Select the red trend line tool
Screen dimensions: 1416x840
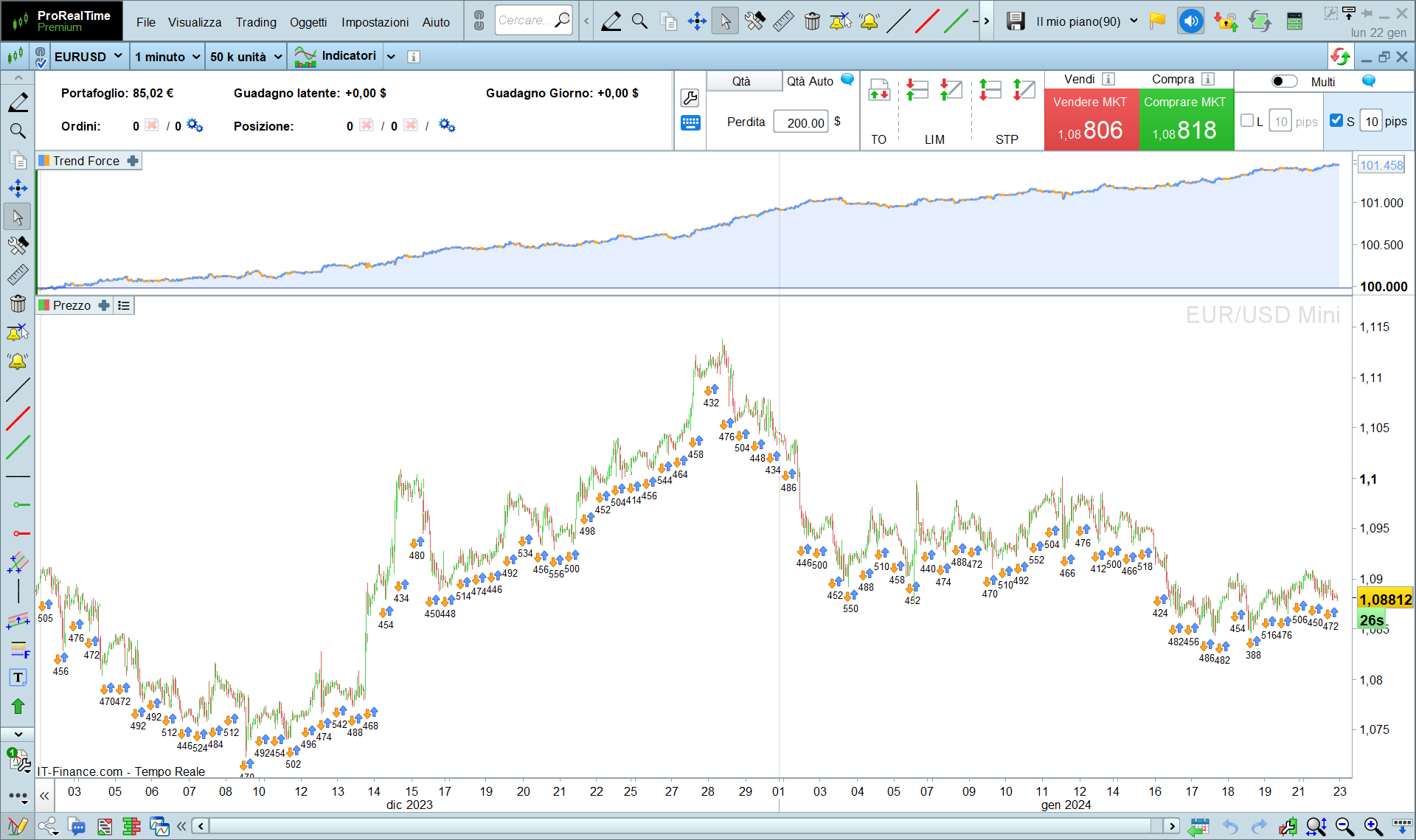pyautogui.click(x=18, y=418)
